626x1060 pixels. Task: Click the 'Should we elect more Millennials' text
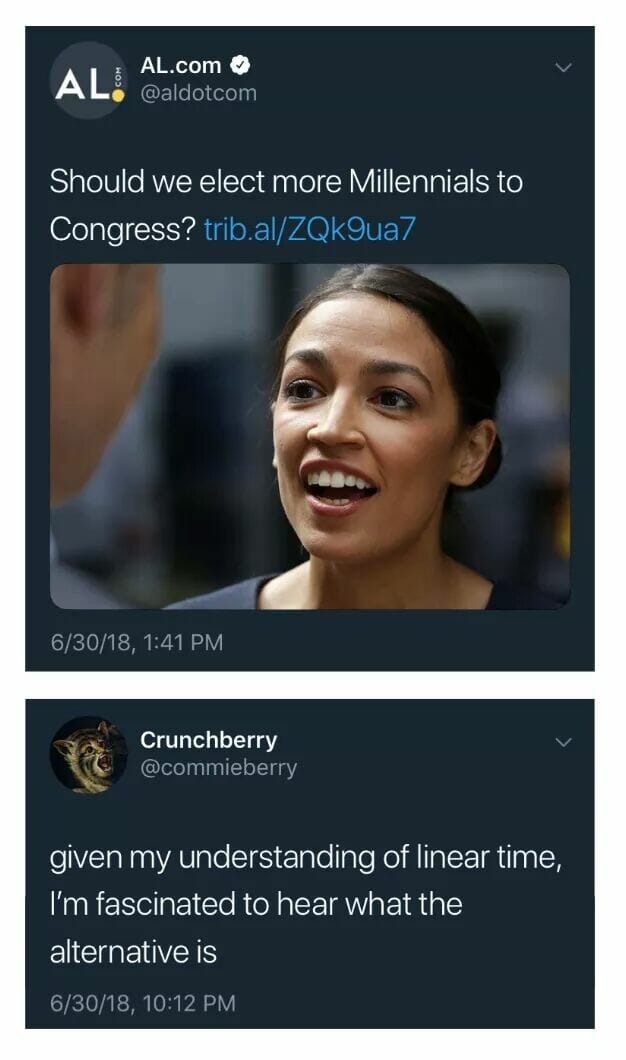286,182
